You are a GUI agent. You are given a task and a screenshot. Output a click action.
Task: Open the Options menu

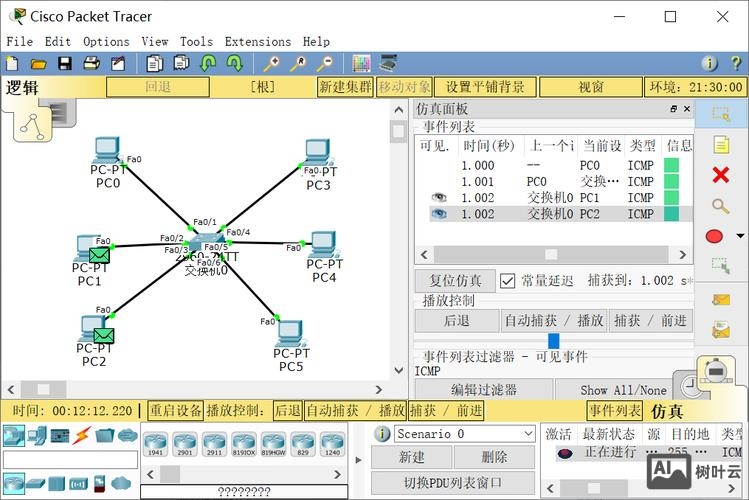106,42
